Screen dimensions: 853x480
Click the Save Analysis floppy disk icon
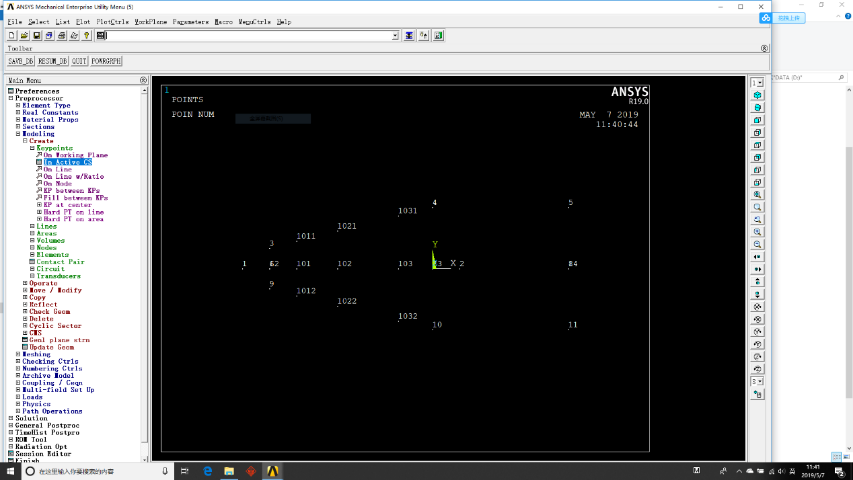coord(37,35)
